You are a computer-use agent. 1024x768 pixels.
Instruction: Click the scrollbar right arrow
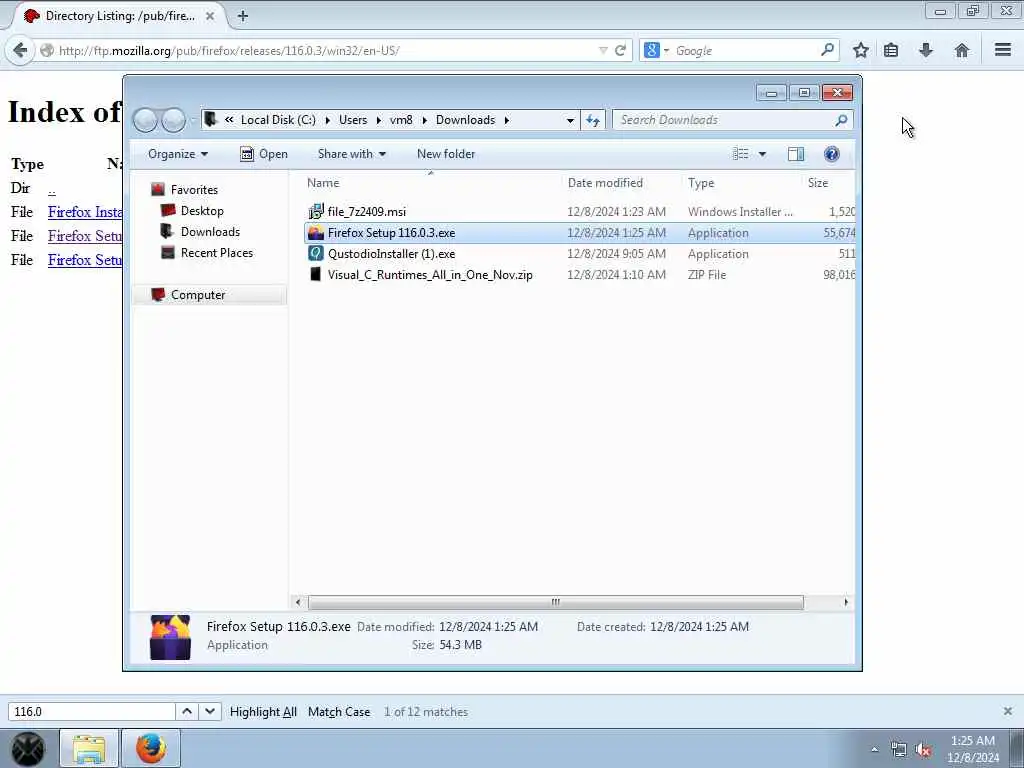click(x=846, y=602)
